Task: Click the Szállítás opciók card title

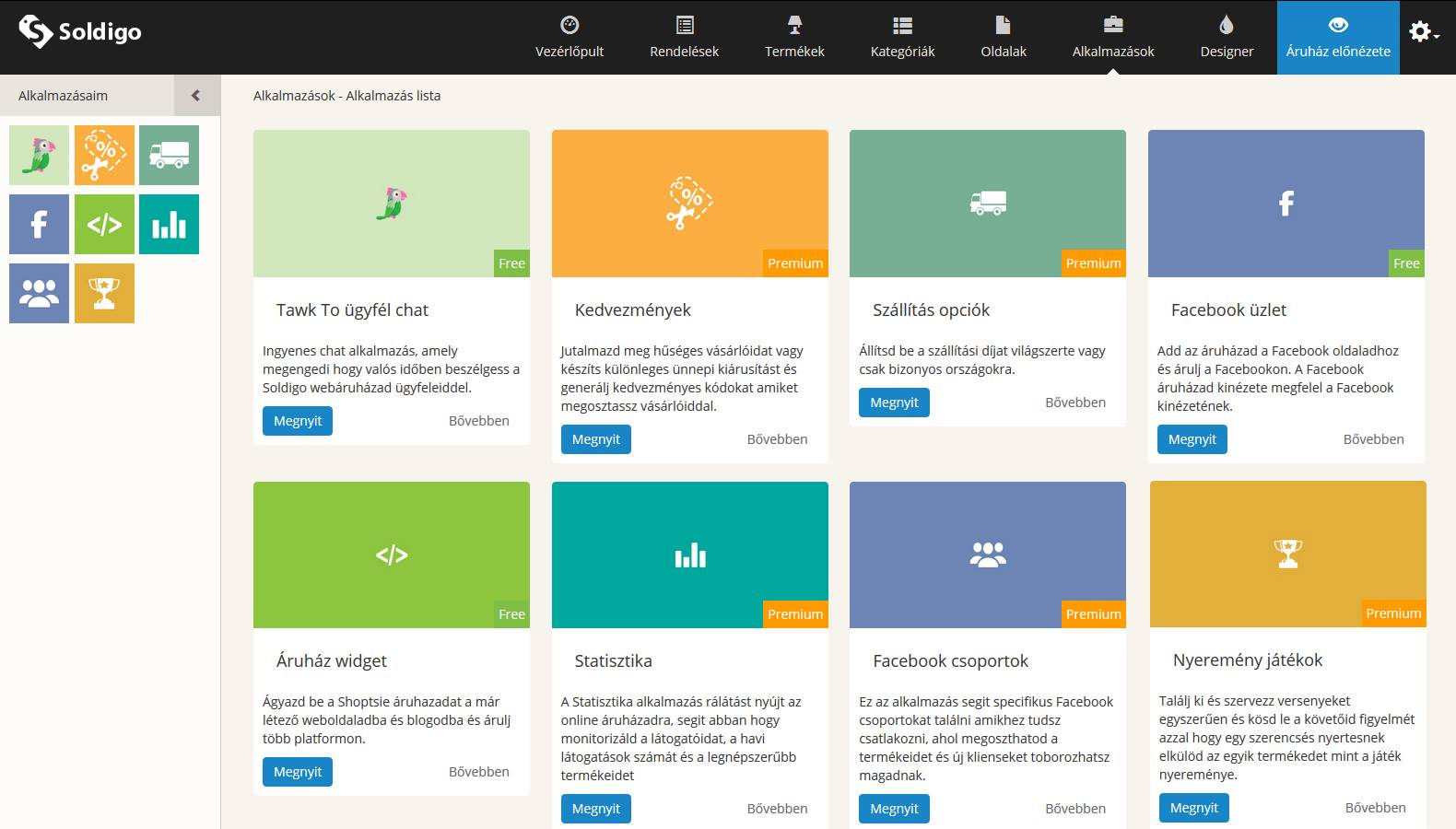Action: click(x=931, y=310)
